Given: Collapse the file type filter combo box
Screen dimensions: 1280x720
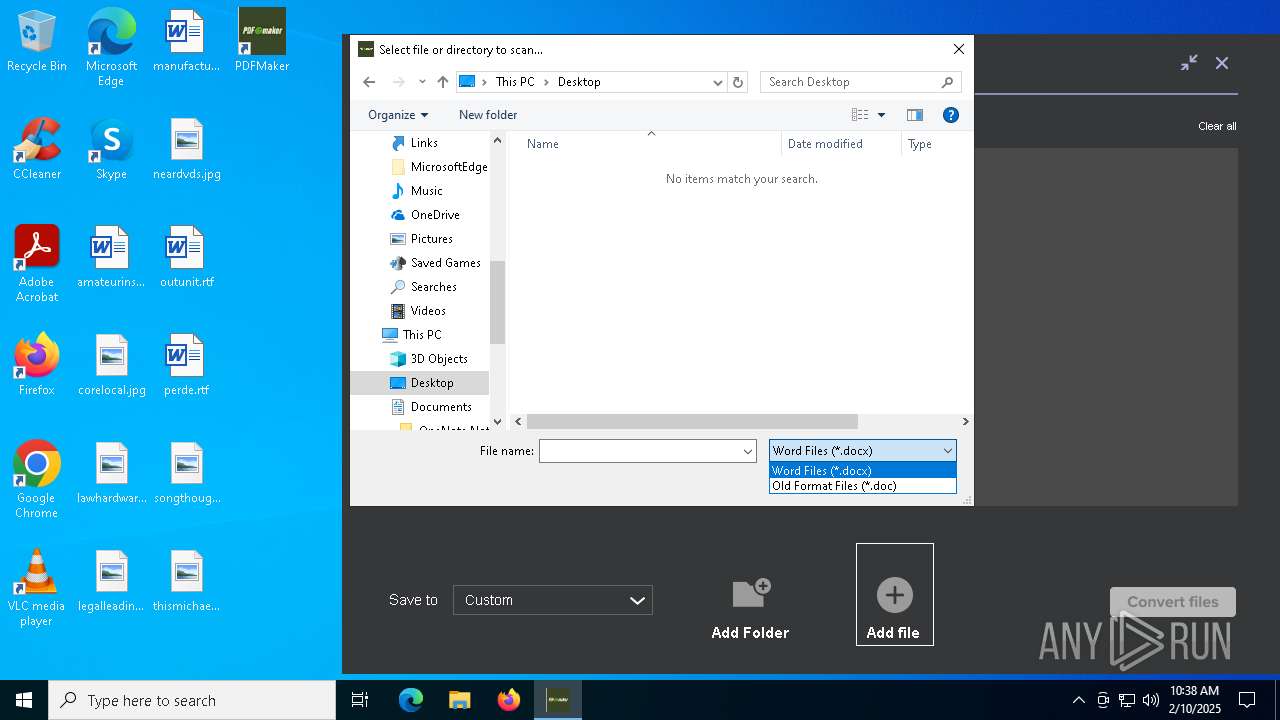Looking at the screenshot, I should pyautogui.click(x=947, y=451).
